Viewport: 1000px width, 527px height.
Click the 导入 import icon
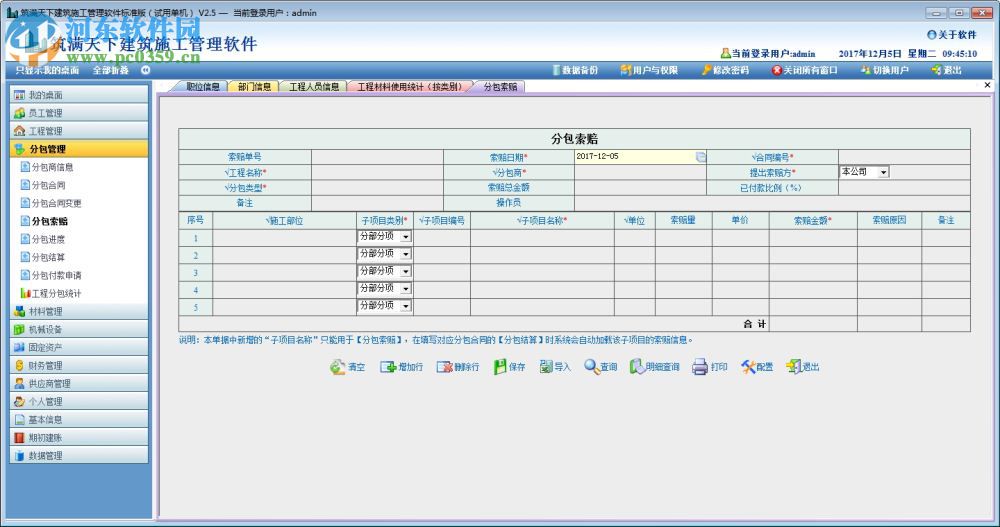tap(546, 366)
